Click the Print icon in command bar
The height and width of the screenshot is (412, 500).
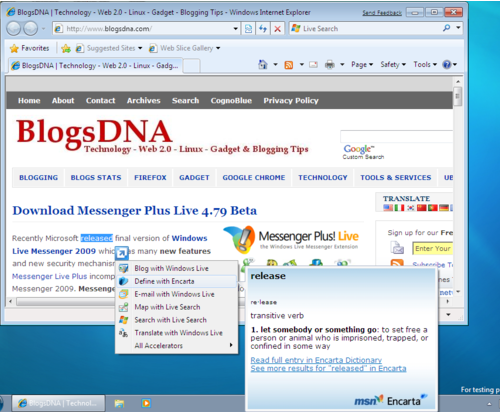[x=330, y=64]
